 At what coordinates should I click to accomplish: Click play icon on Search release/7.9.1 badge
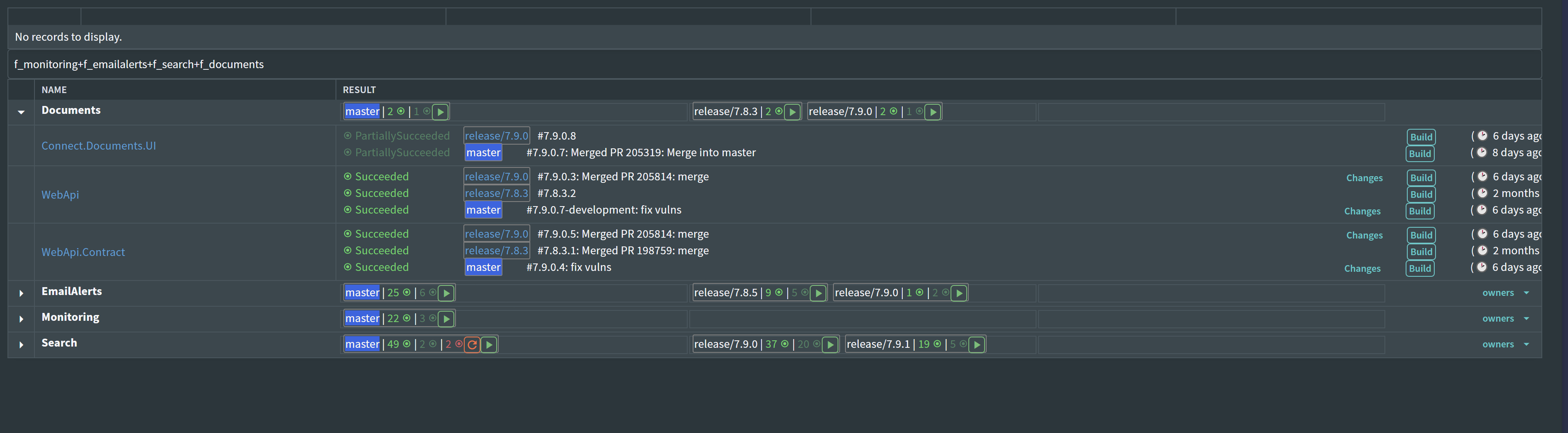coord(976,344)
